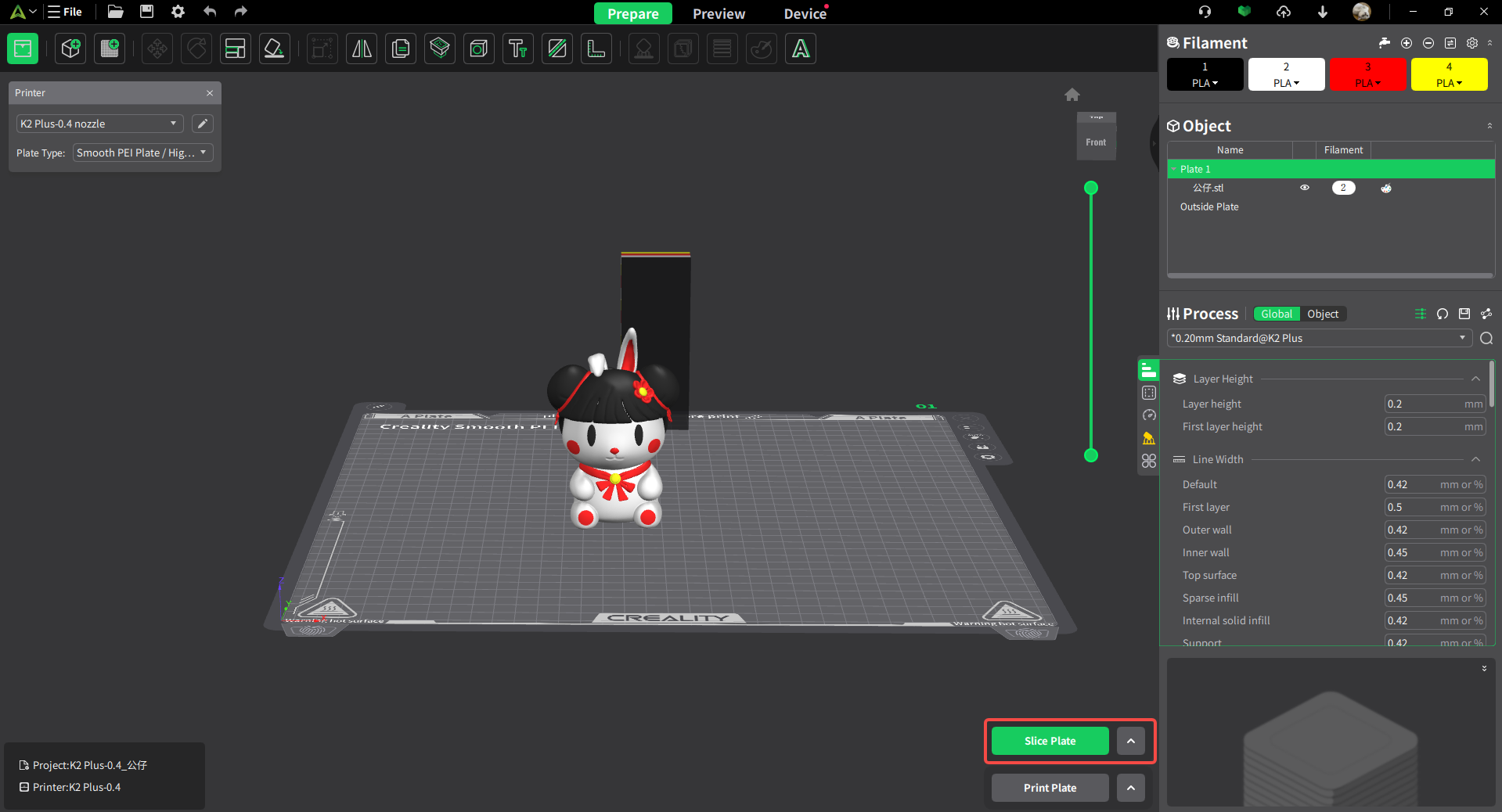
Task: Click the home view icon above view cube
Action: coord(1072,95)
